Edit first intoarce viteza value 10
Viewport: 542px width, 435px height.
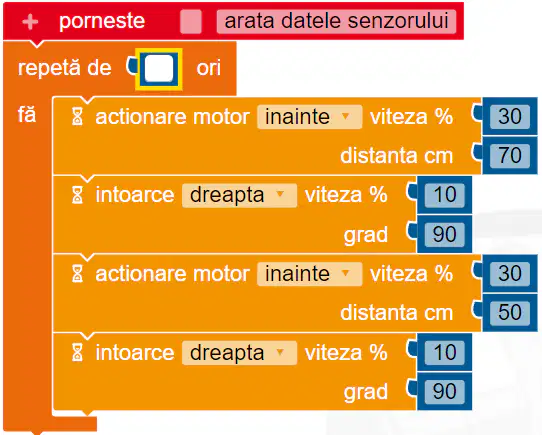[x=445, y=195]
